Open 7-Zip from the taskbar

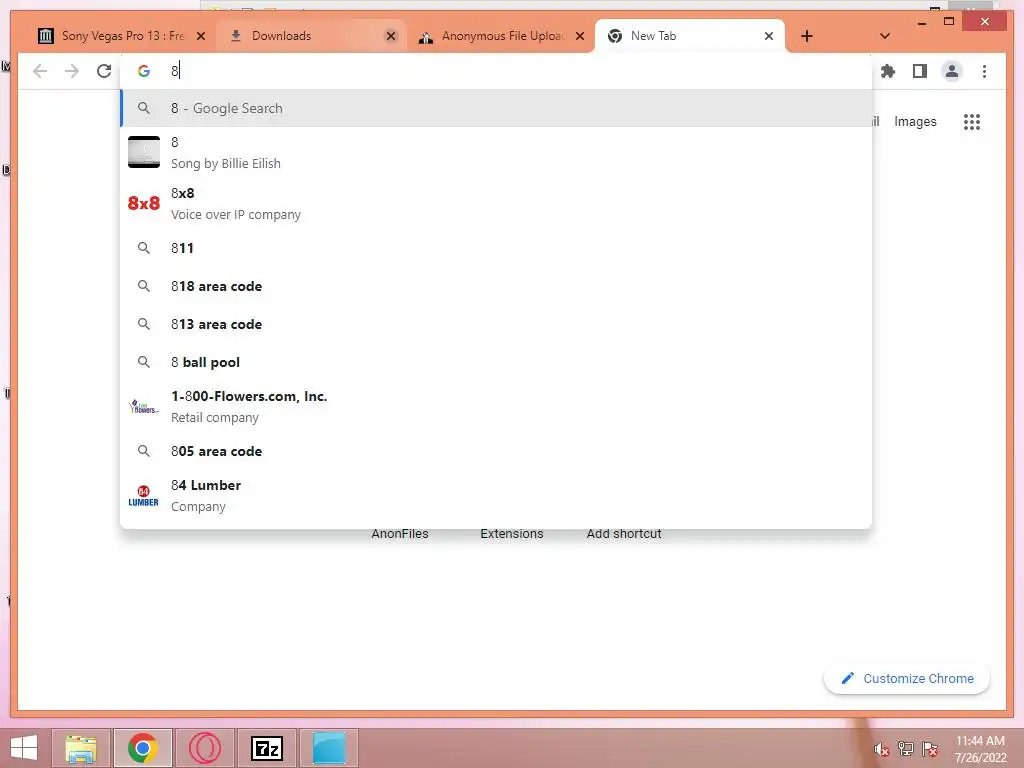[x=267, y=748]
